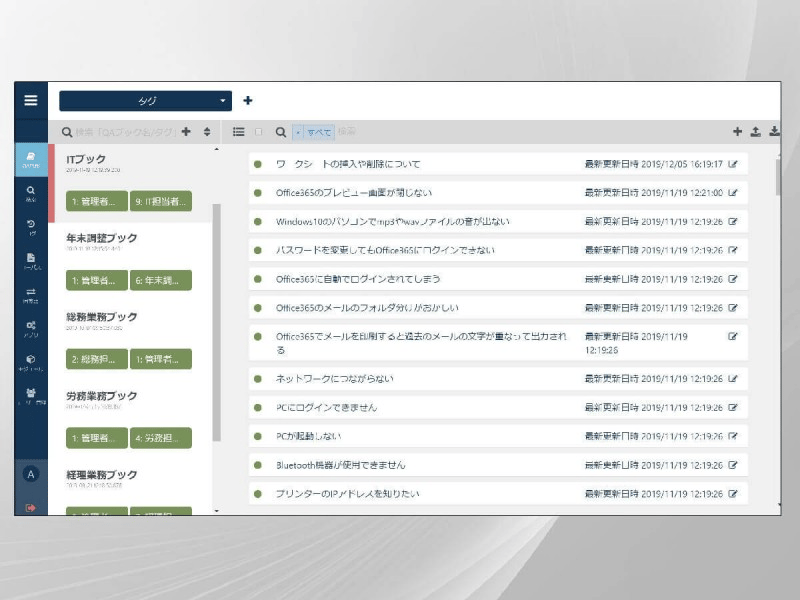This screenshot has height=600, width=800.
Task: Click the 9: IT担当者 tag
Action: (161, 201)
